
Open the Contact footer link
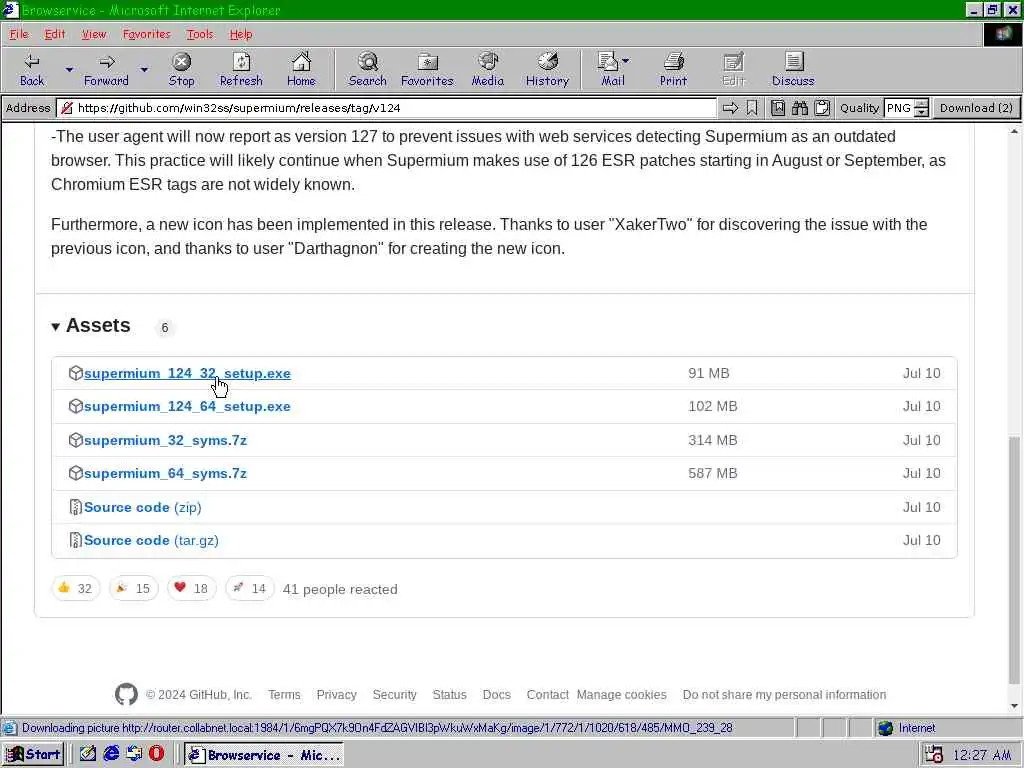click(x=547, y=694)
